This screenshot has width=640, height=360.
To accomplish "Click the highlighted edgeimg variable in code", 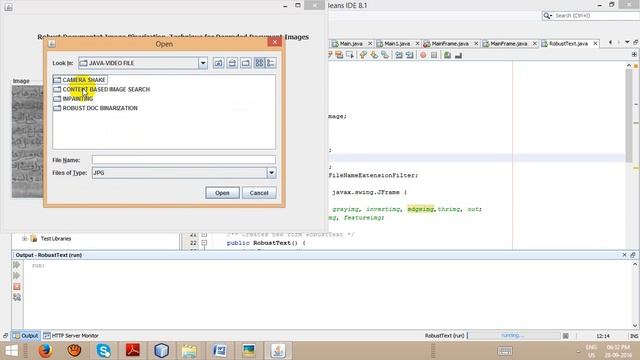I will pos(420,209).
